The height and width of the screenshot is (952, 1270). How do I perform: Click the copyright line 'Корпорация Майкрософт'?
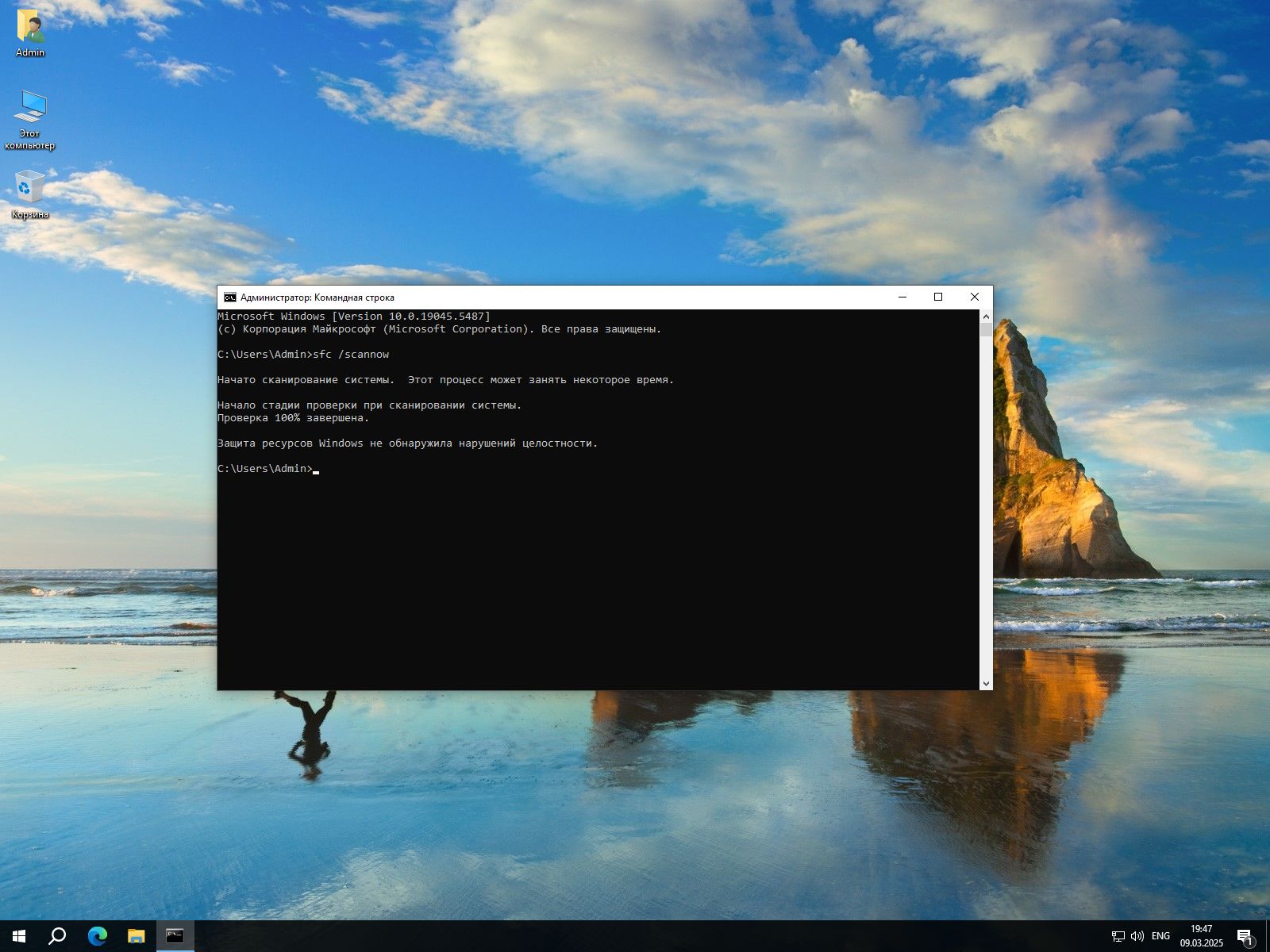tap(439, 329)
